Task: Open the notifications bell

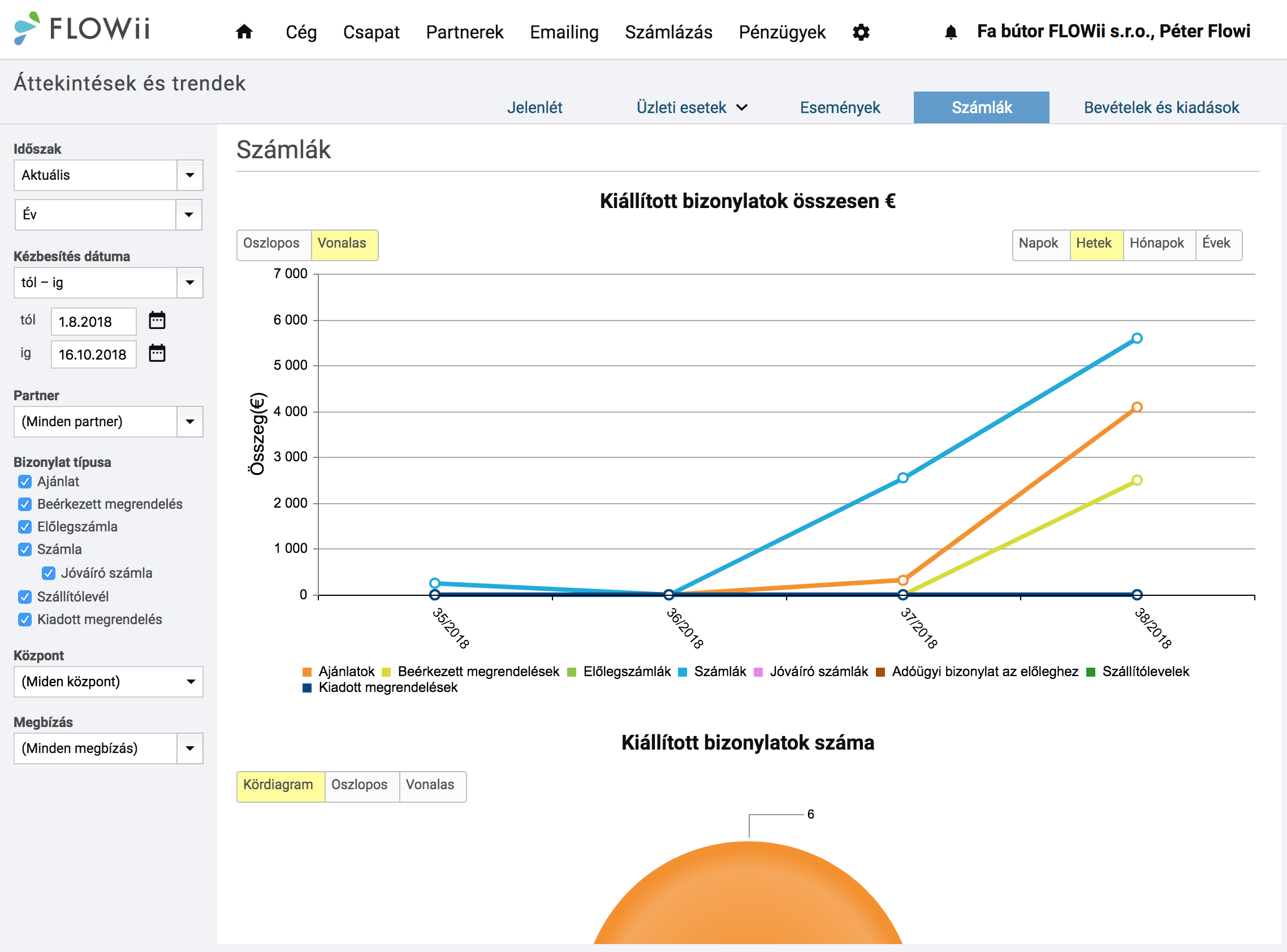Action: 951,32
